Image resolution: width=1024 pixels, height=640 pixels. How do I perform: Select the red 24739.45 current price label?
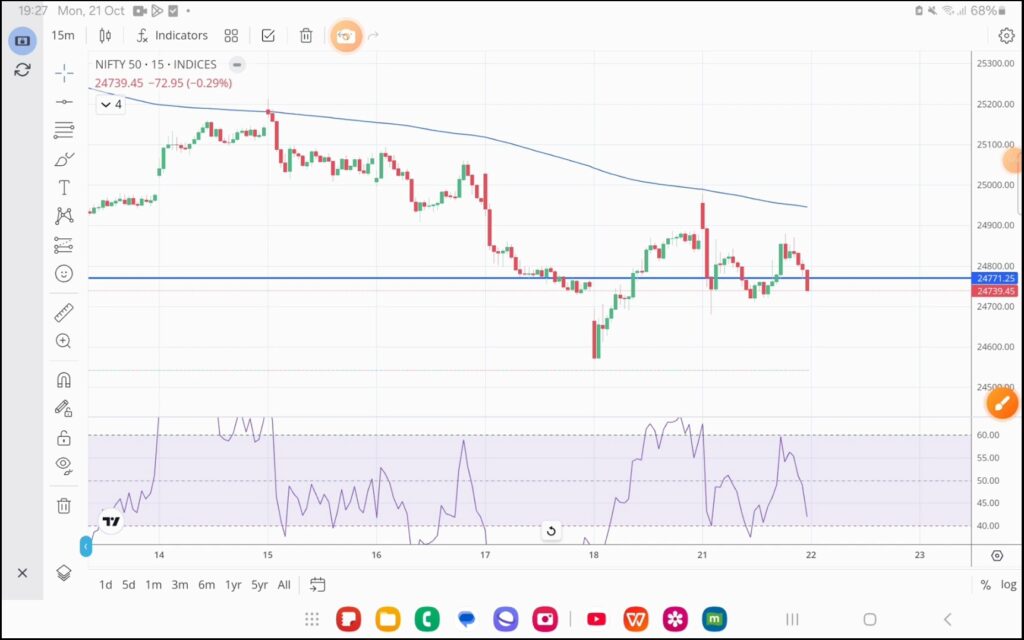coord(995,291)
